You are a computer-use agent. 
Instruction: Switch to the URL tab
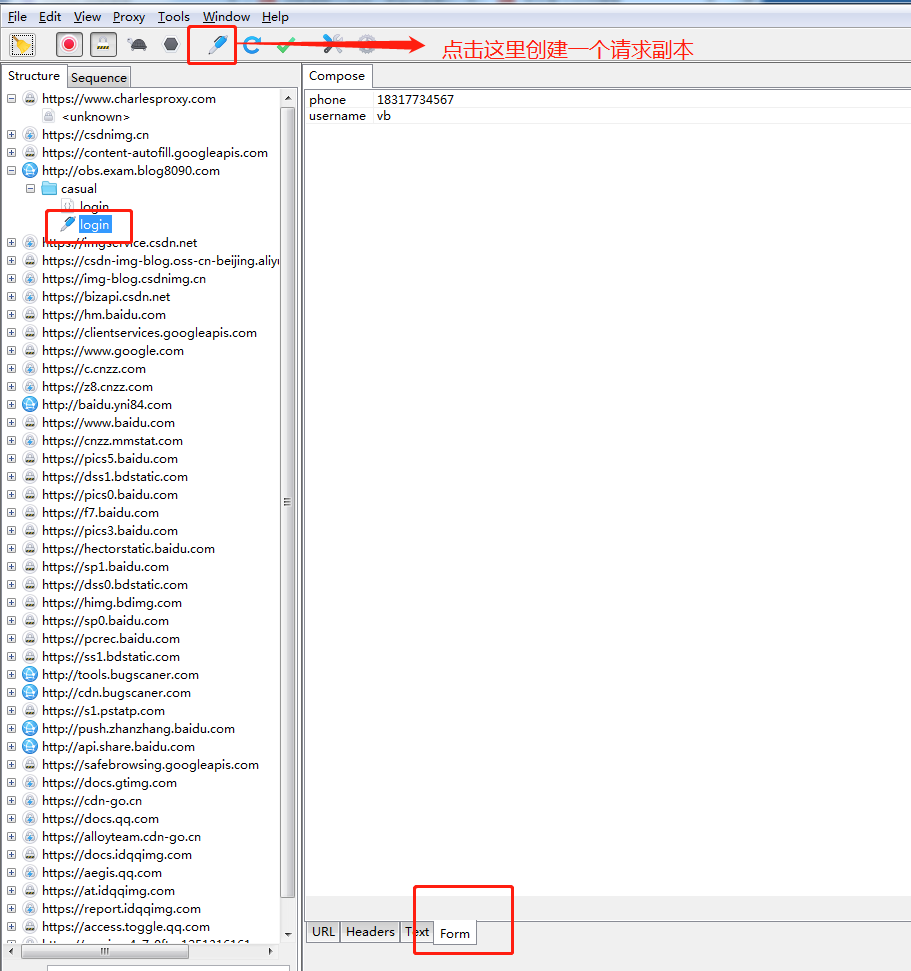pos(323,931)
